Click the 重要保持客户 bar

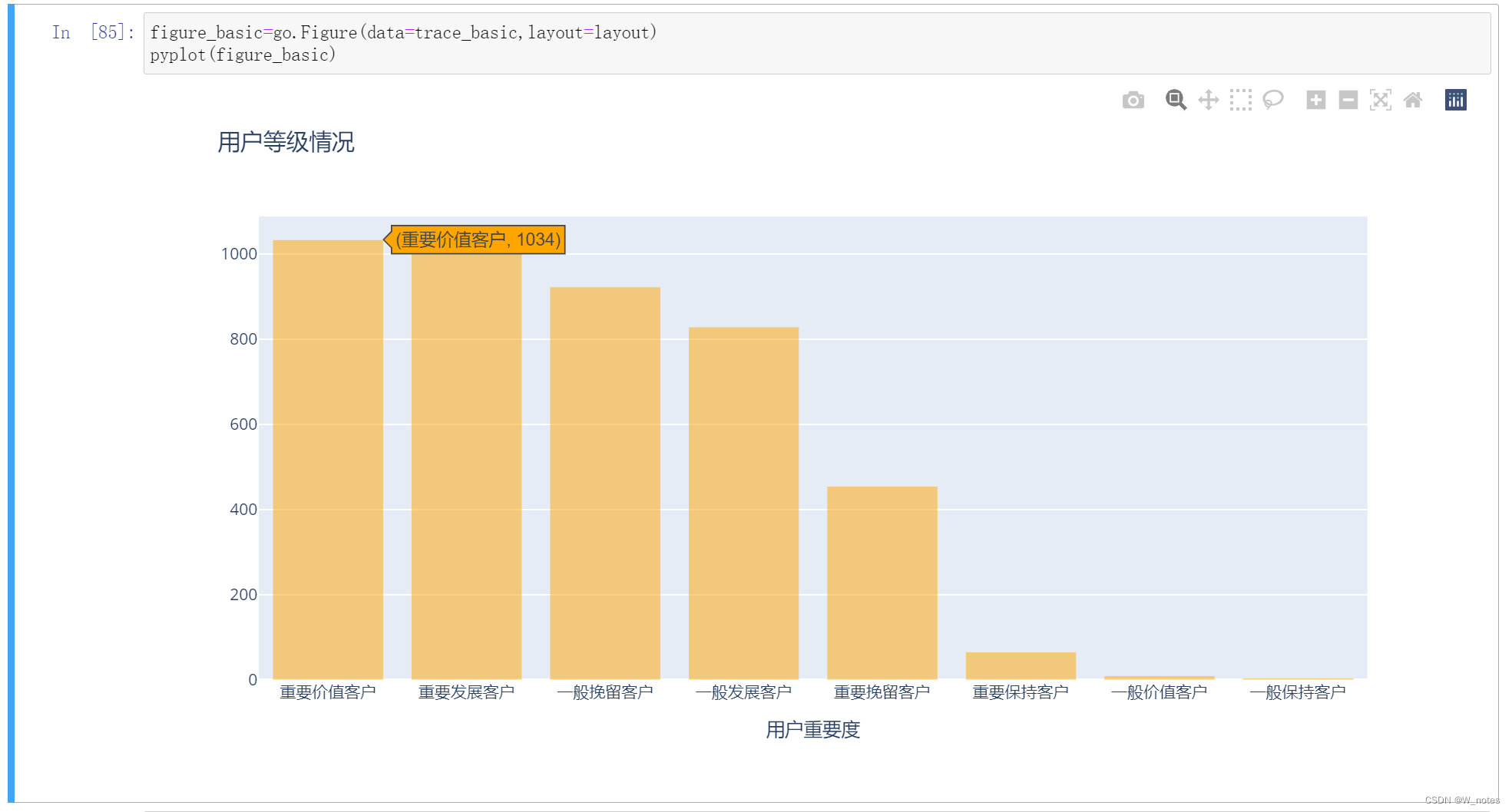(1021, 666)
